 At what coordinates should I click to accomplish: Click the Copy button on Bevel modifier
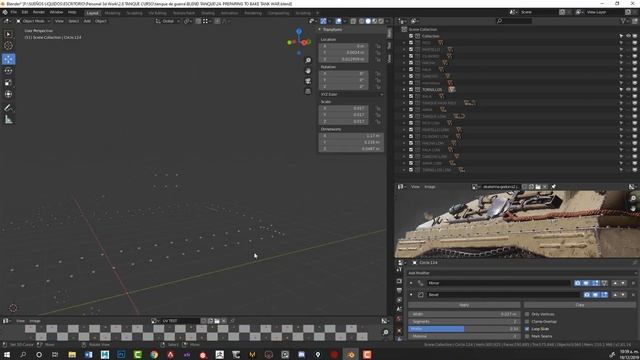pyautogui.click(x=580, y=305)
